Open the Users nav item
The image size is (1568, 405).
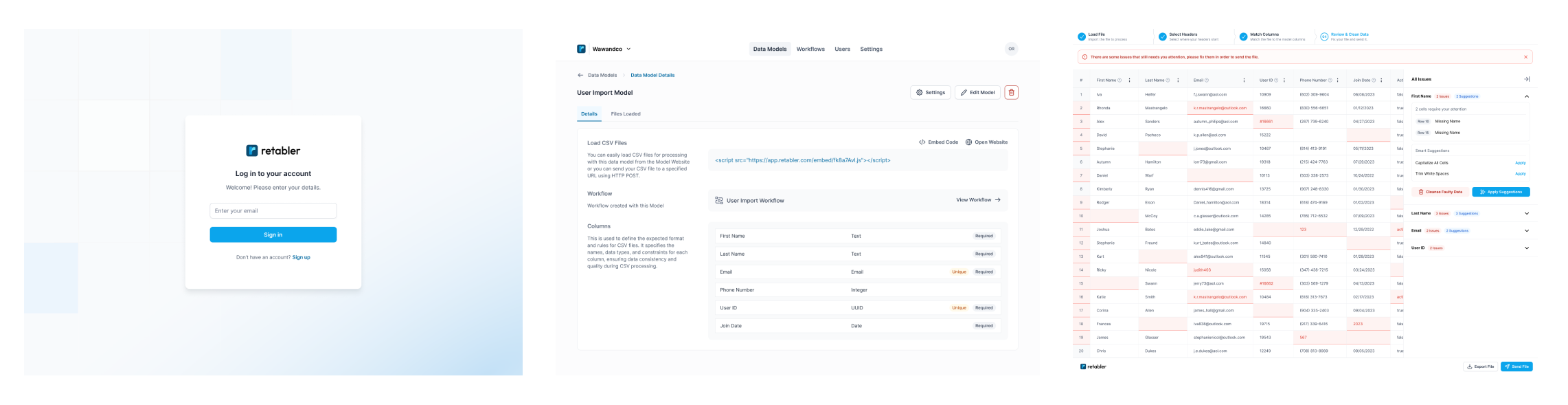(843, 49)
